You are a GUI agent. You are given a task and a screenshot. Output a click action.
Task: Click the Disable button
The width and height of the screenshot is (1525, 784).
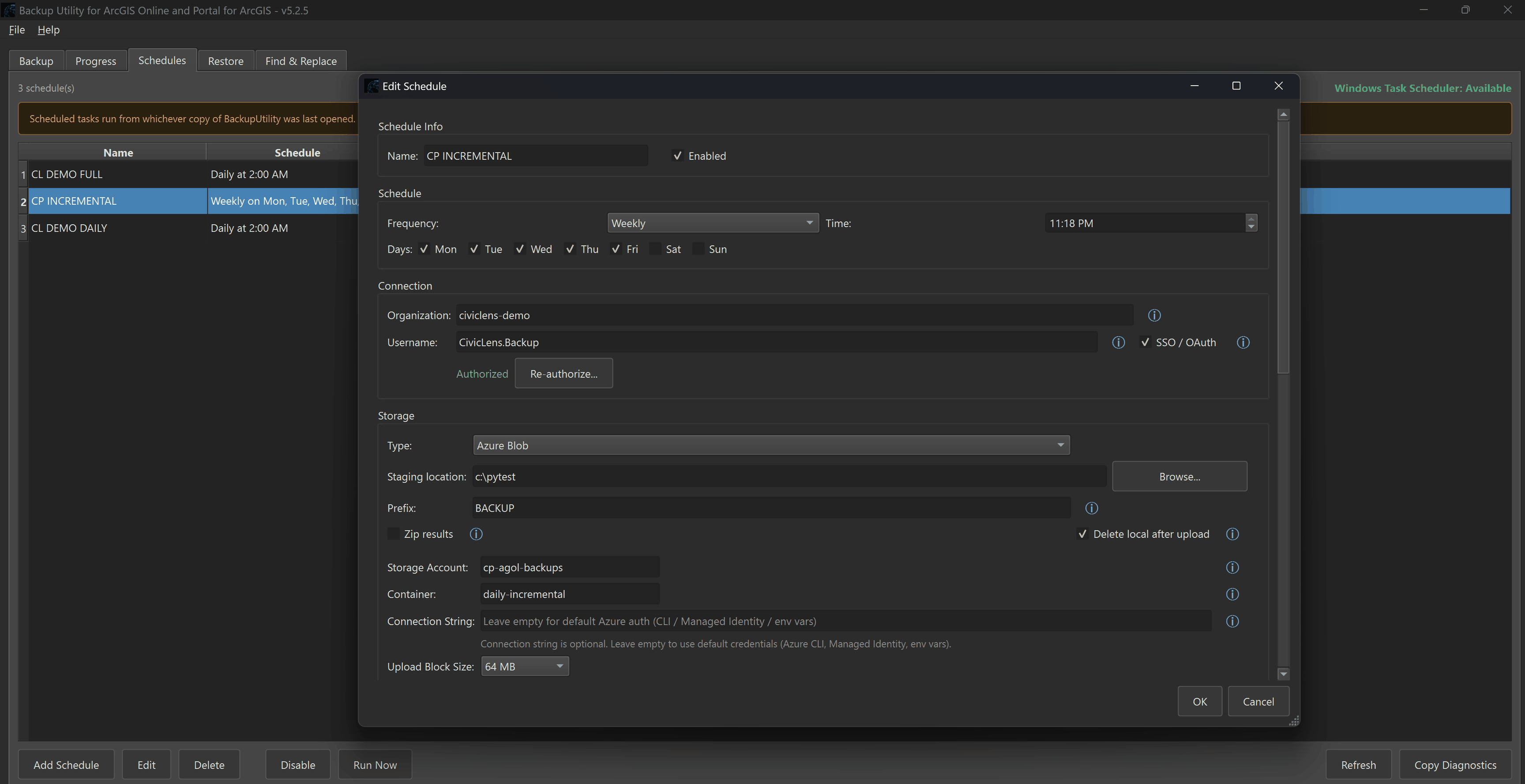point(298,765)
